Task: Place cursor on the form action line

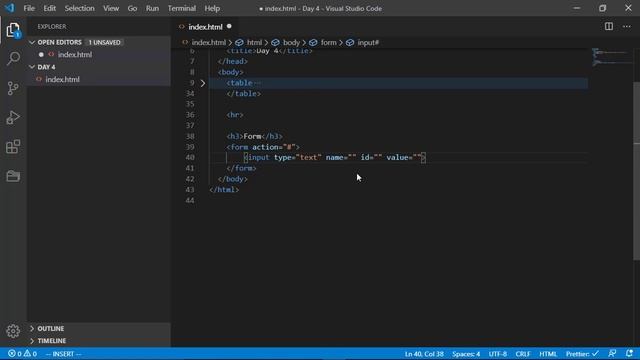Action: tap(263, 147)
